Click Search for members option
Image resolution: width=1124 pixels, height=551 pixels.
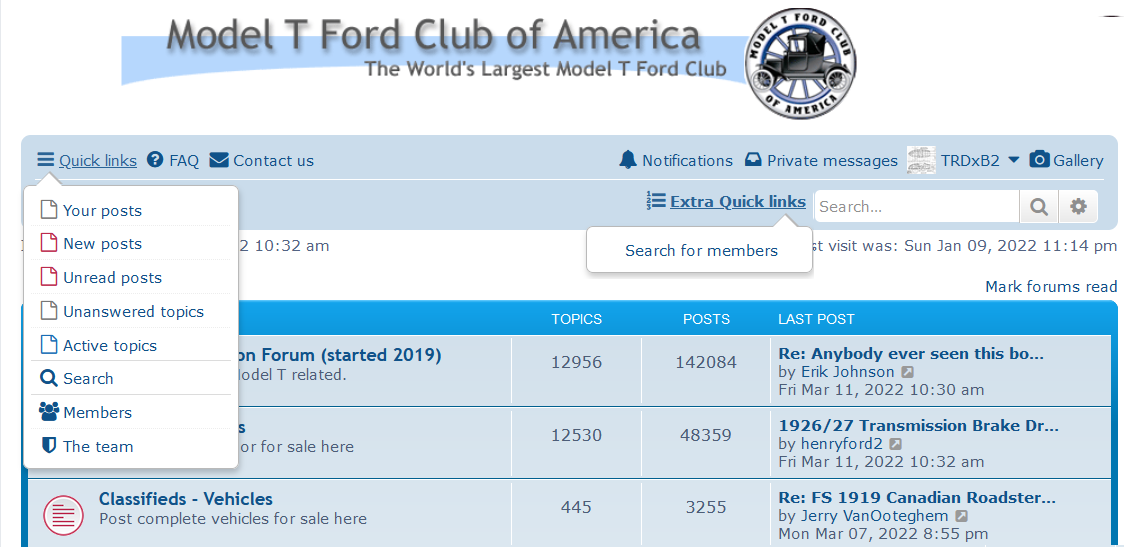[701, 251]
